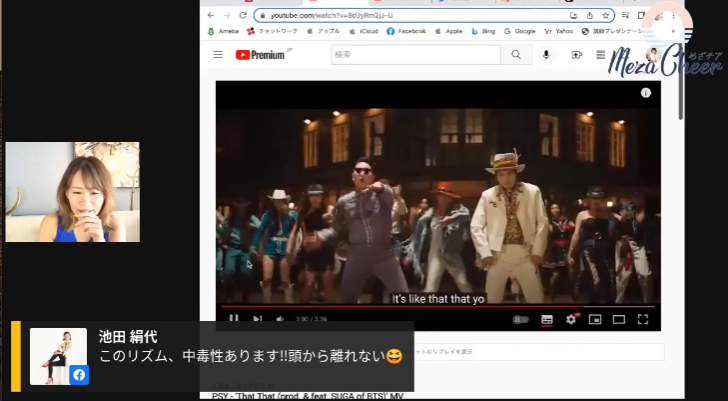Screen dimensions: 728x401
Task: Open the browser media control icon
Action: pos(625,15)
